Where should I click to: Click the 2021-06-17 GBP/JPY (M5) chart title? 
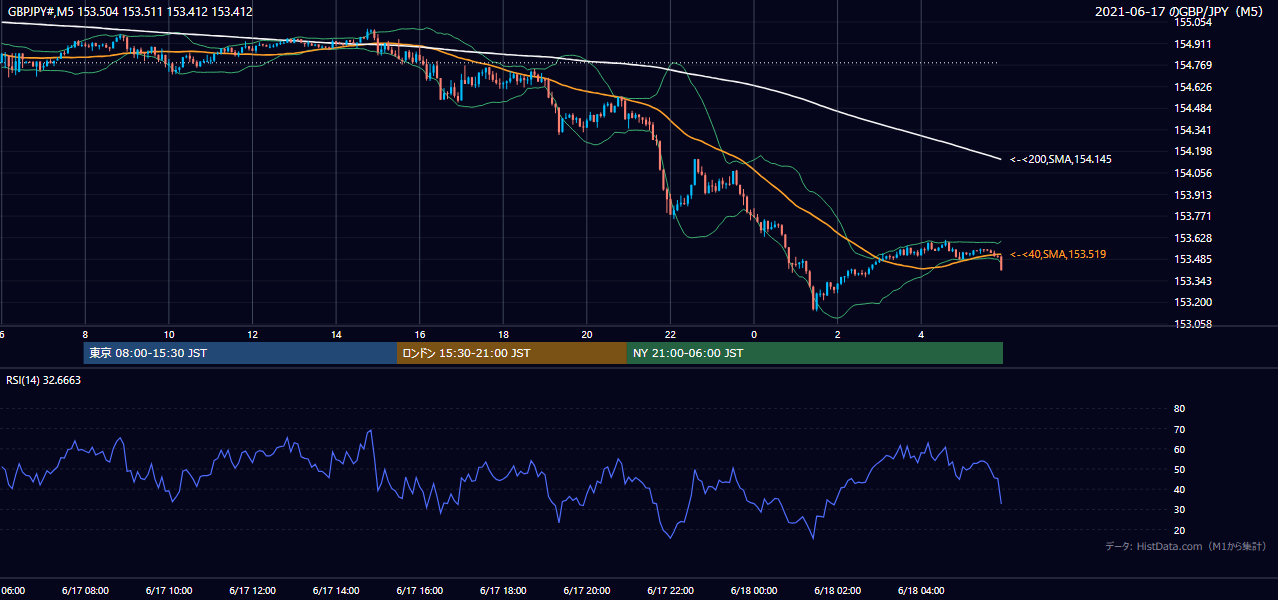click(x=1181, y=12)
